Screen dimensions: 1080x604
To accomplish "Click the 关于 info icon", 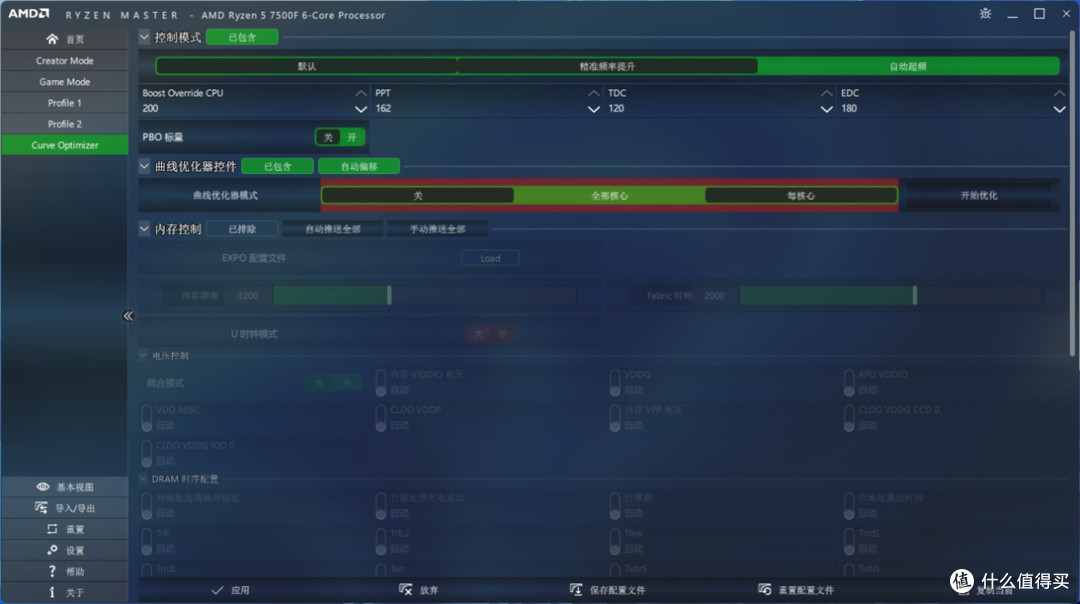I will click(52, 592).
